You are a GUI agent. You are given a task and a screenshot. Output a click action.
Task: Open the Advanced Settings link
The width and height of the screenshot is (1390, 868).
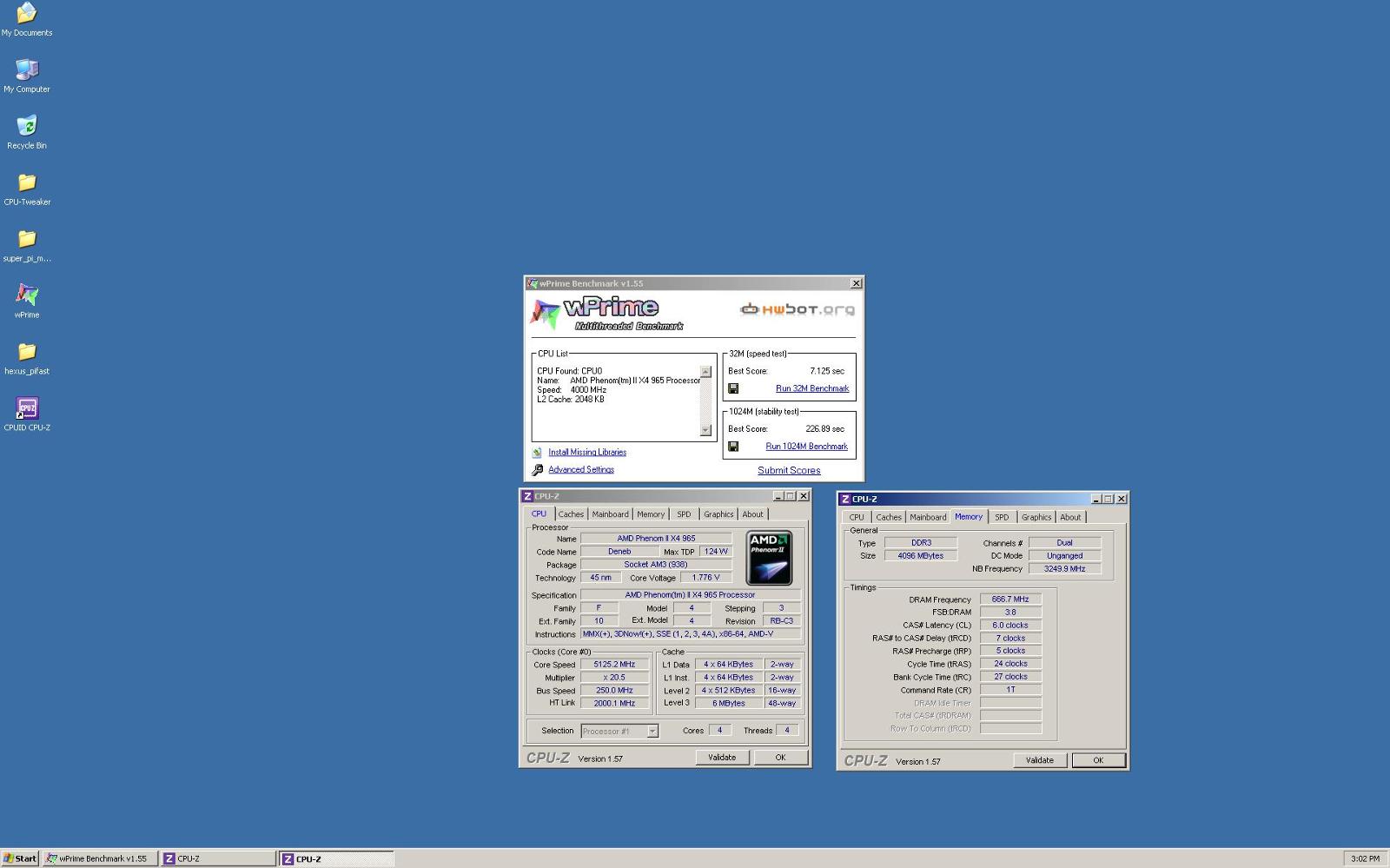click(x=581, y=469)
